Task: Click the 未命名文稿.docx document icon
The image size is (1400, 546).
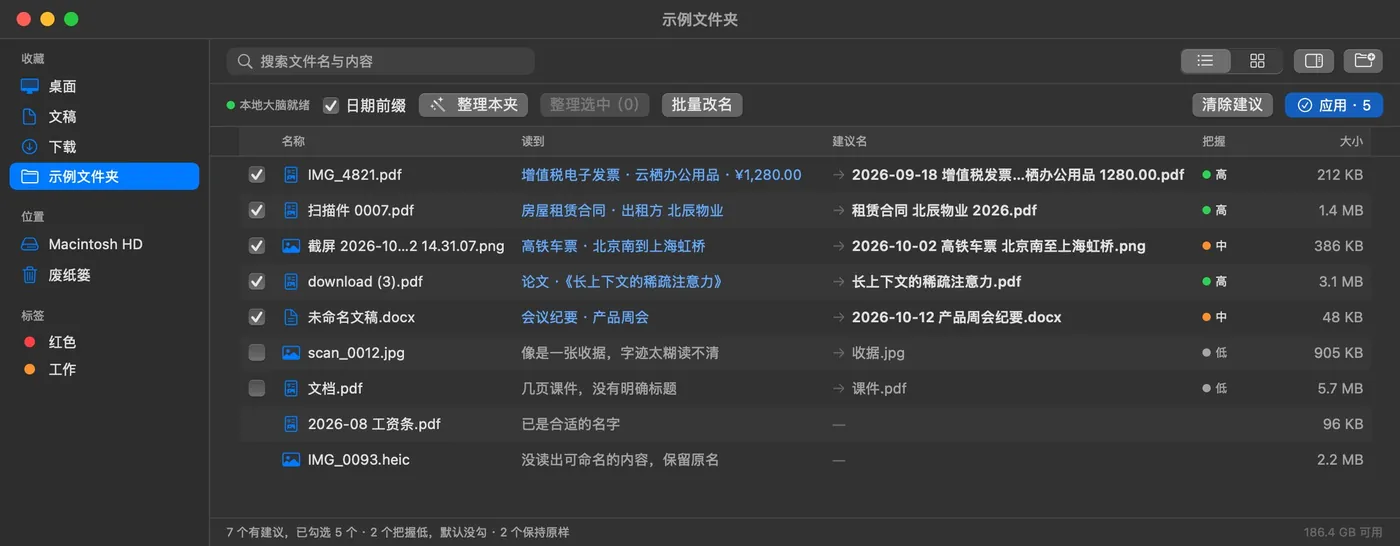Action: (291, 317)
